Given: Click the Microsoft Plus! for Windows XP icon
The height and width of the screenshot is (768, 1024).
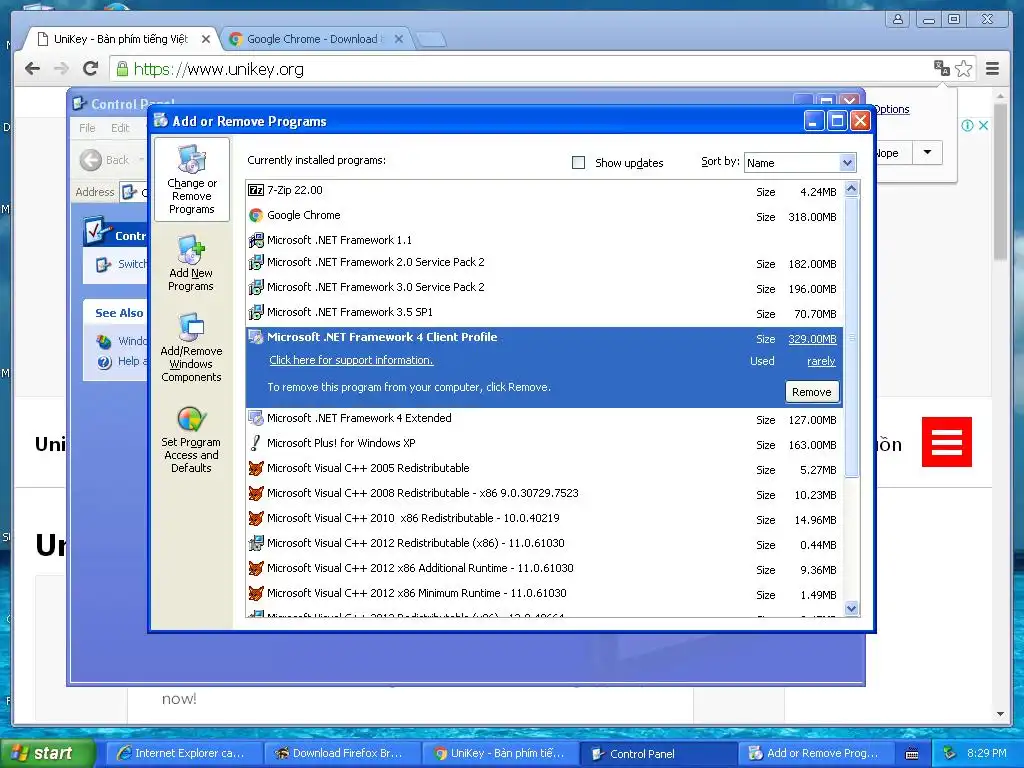Looking at the screenshot, I should (256, 443).
